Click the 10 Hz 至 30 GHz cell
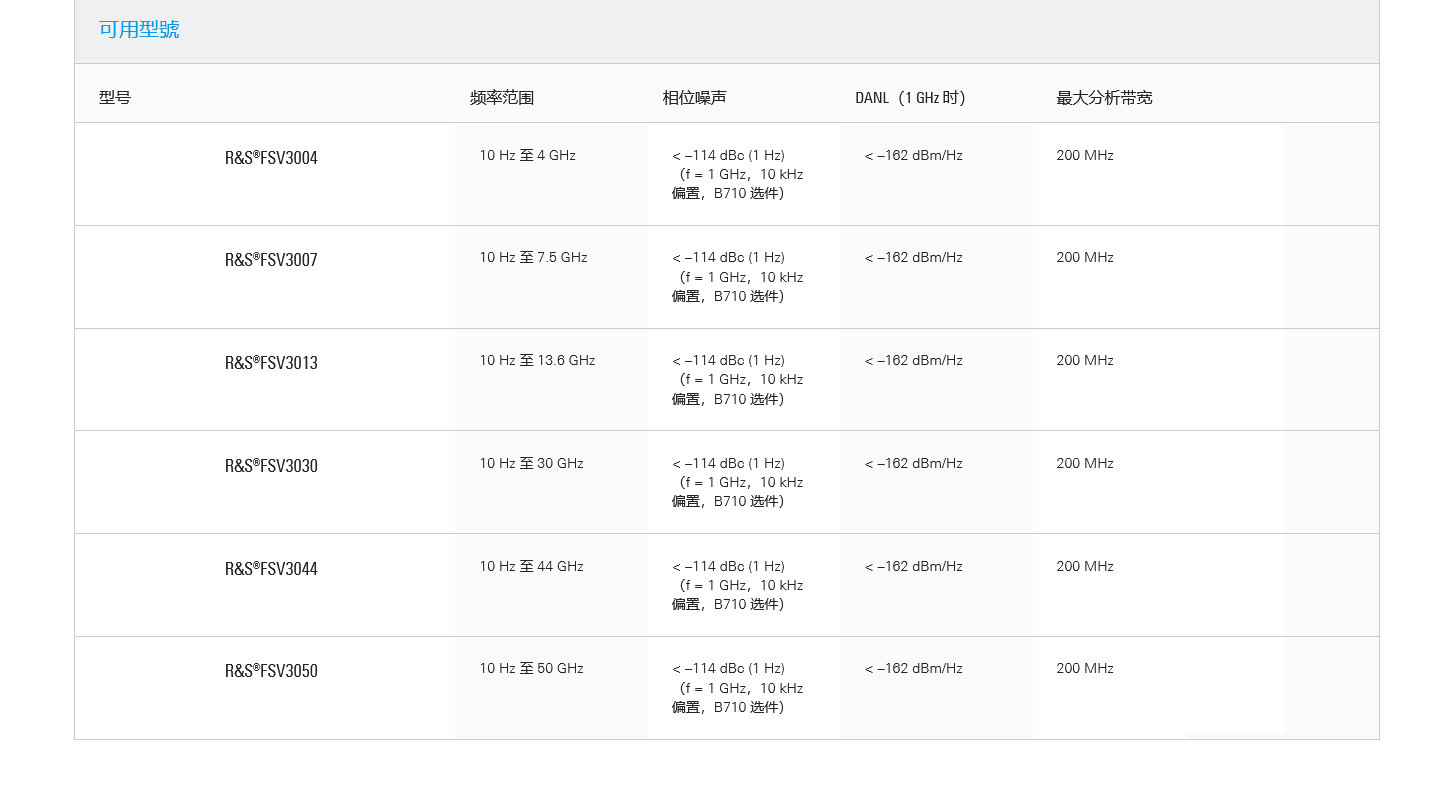This screenshot has width=1440, height=787. pyautogui.click(x=531, y=464)
